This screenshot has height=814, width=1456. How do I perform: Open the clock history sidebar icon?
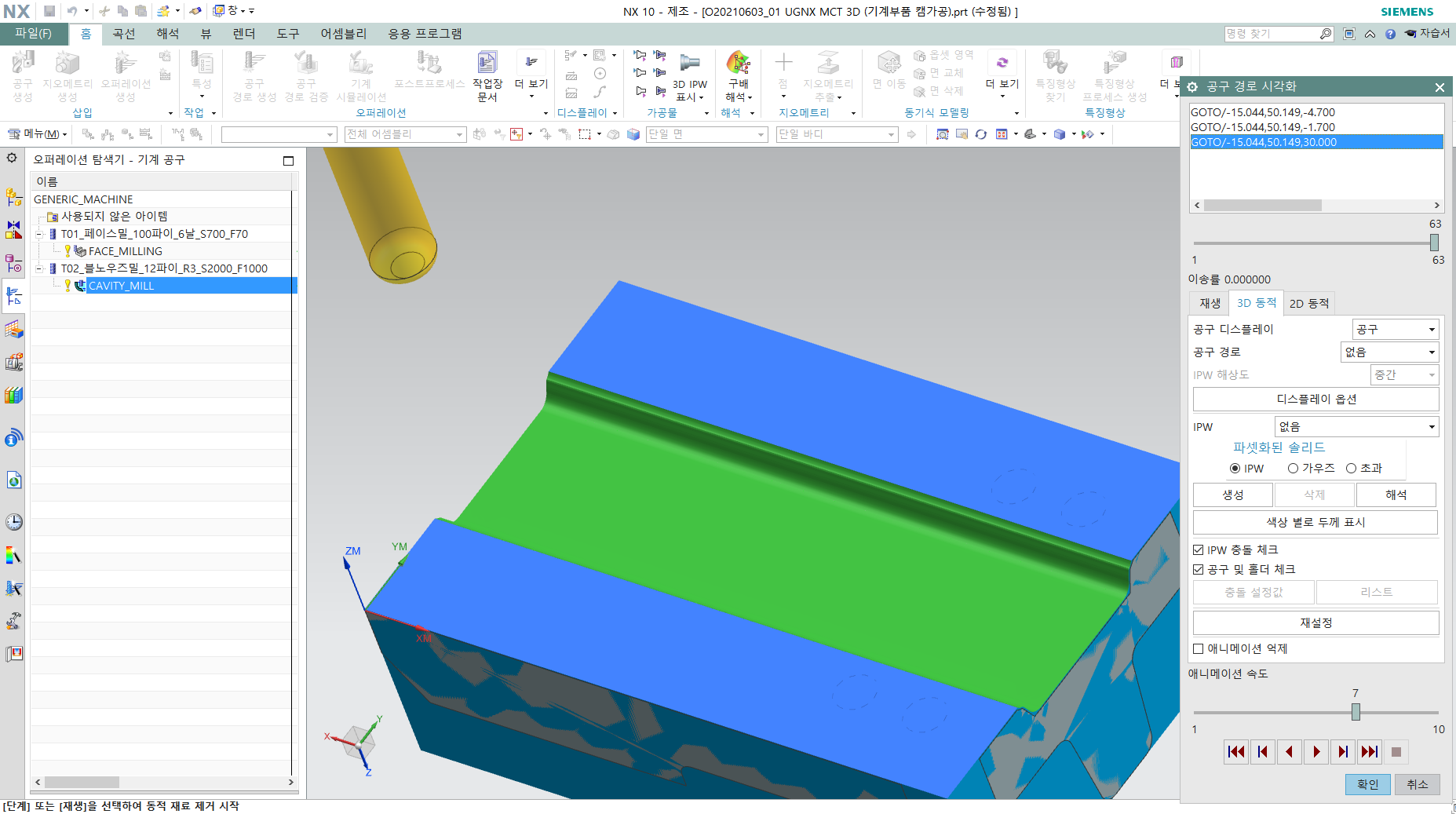[x=13, y=522]
